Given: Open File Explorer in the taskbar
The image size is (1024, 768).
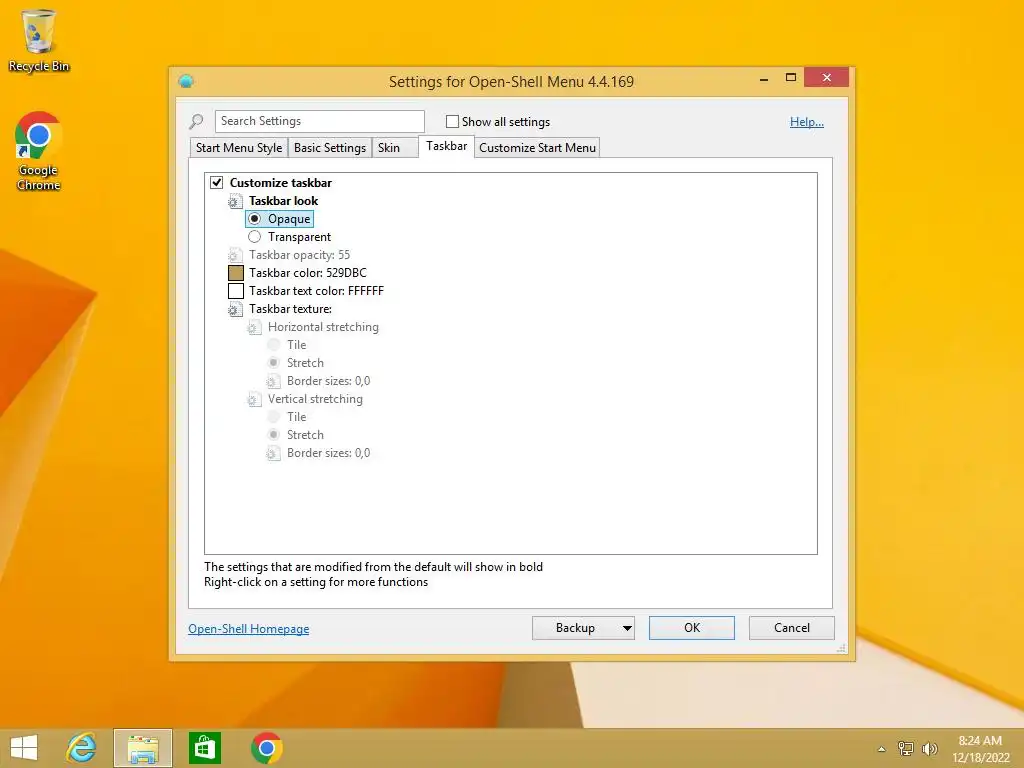Looking at the screenshot, I should point(143,748).
